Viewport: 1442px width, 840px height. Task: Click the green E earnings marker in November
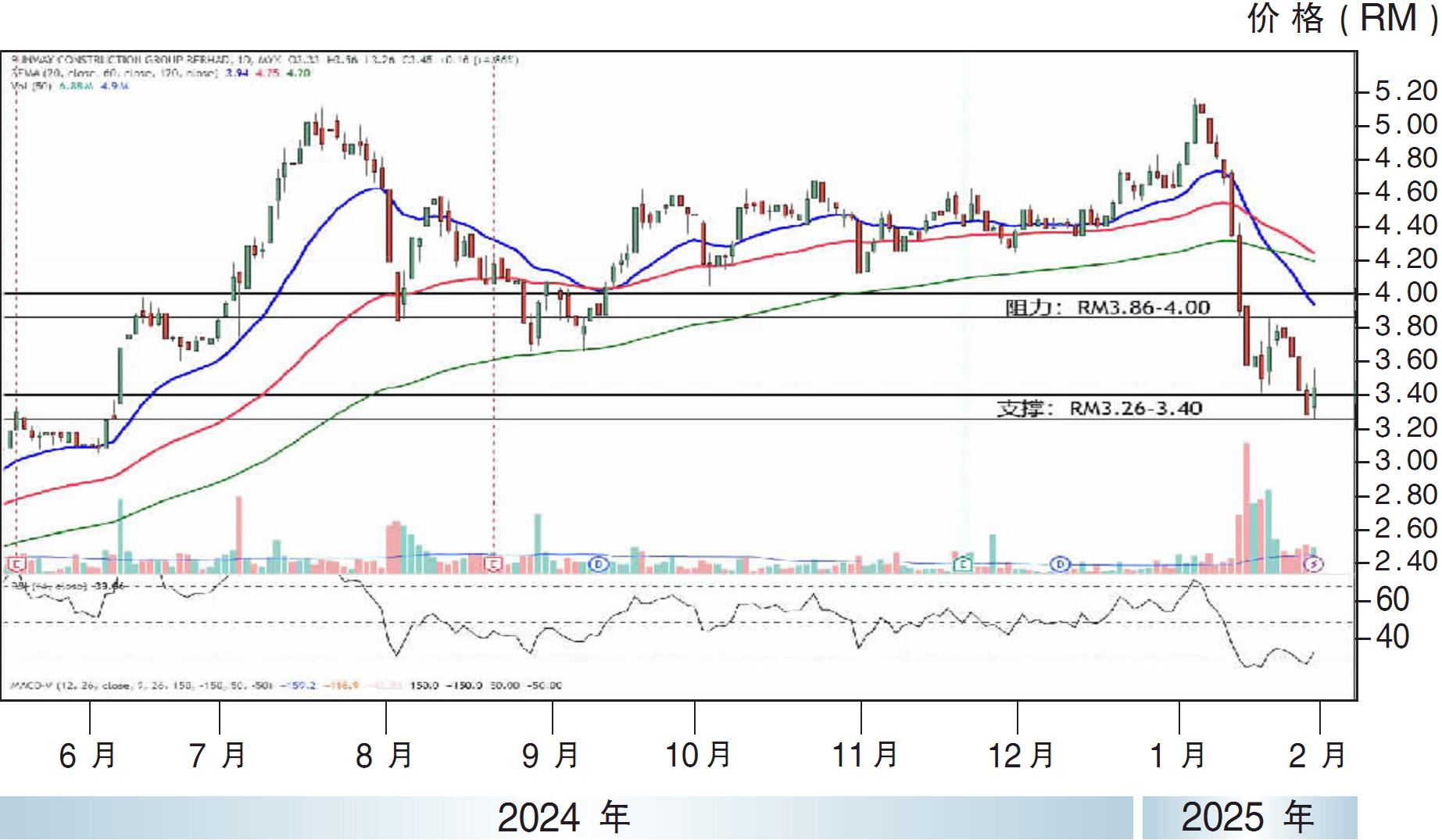964,563
